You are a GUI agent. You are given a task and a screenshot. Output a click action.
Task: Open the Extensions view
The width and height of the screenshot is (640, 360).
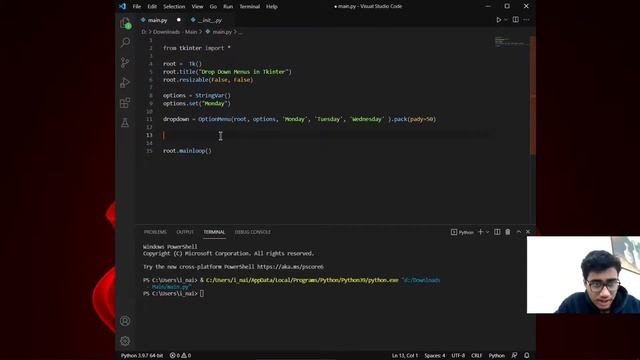[125, 102]
